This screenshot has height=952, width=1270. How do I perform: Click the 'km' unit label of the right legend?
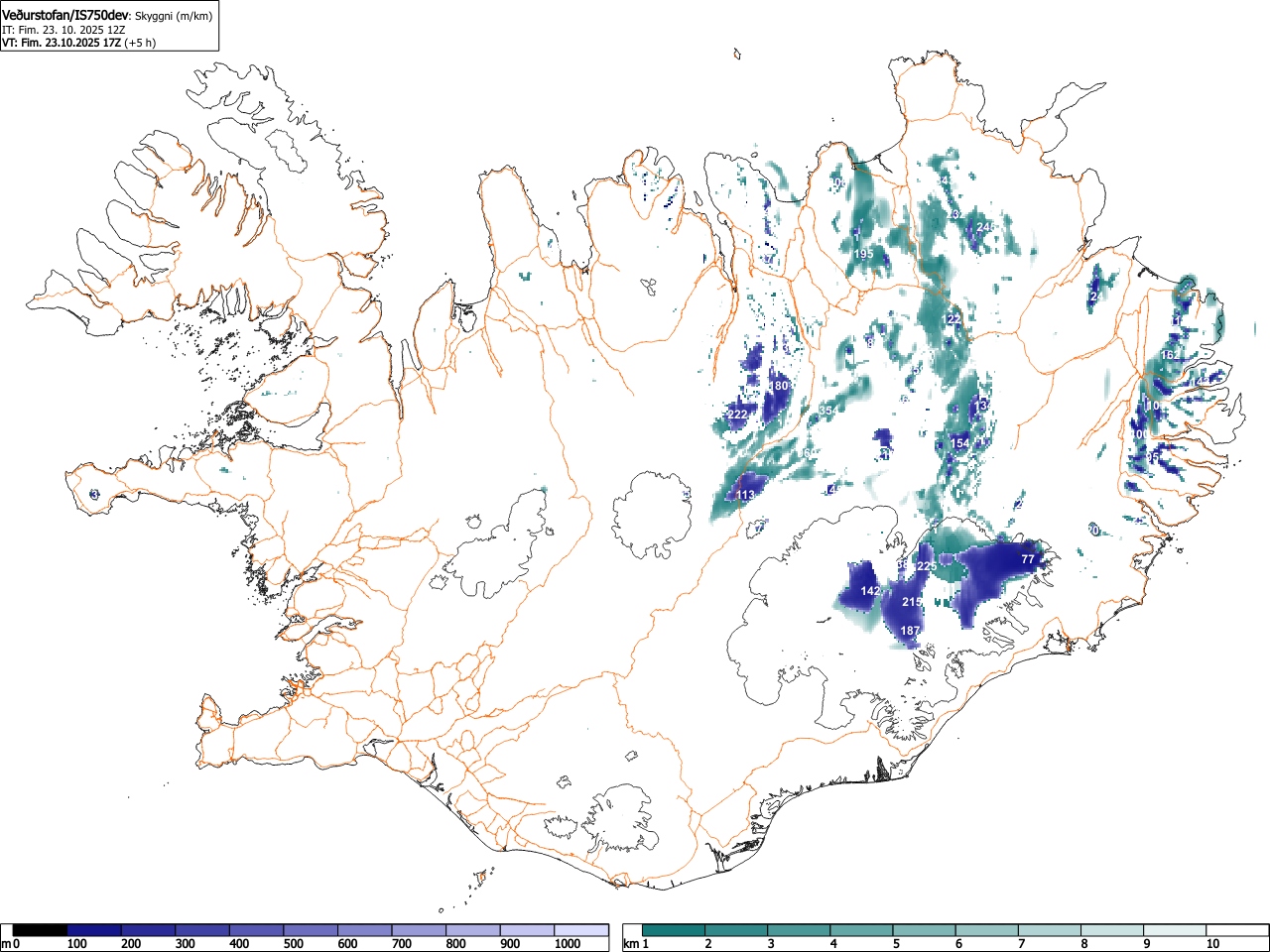click(630, 944)
